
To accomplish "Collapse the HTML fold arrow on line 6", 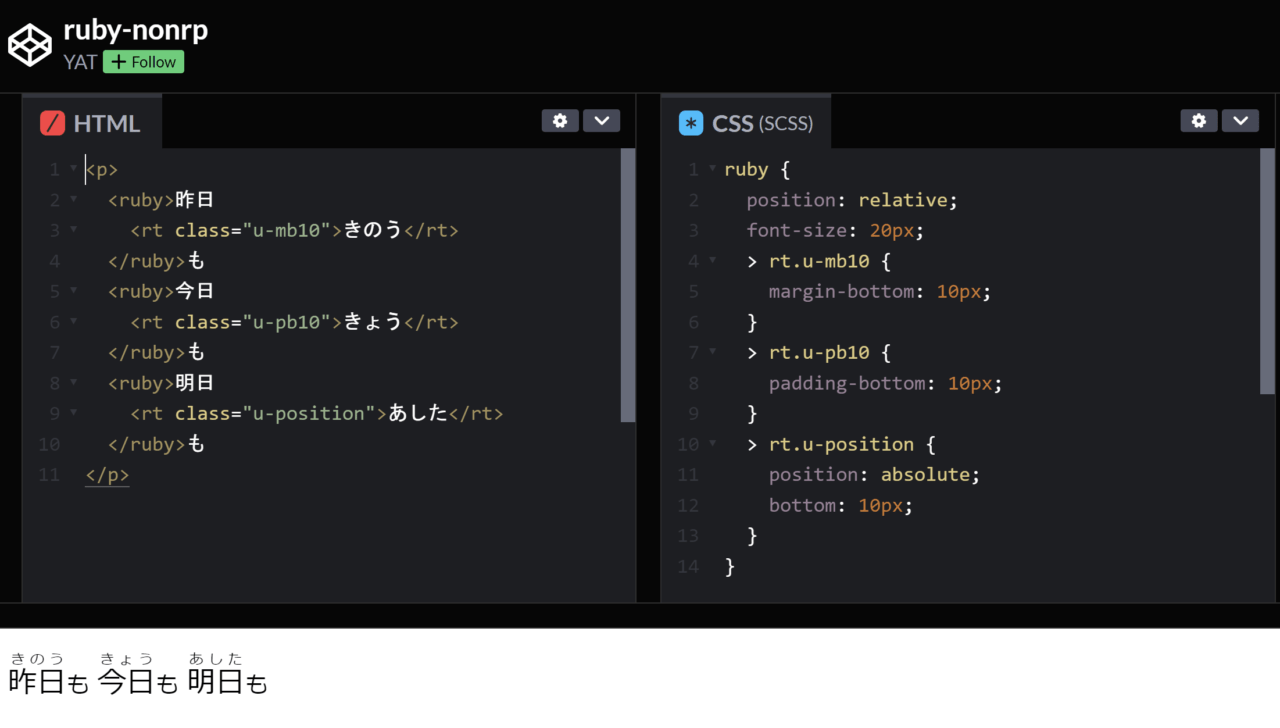I will [73, 322].
